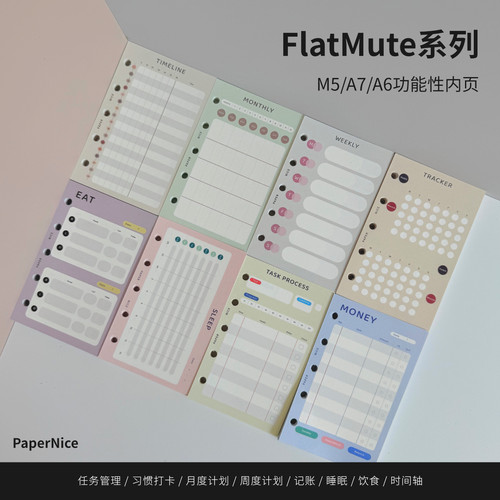Viewport: 500px width, 500px height.
Task: Click the TASK PROCESS page title
Action: click(x=287, y=280)
